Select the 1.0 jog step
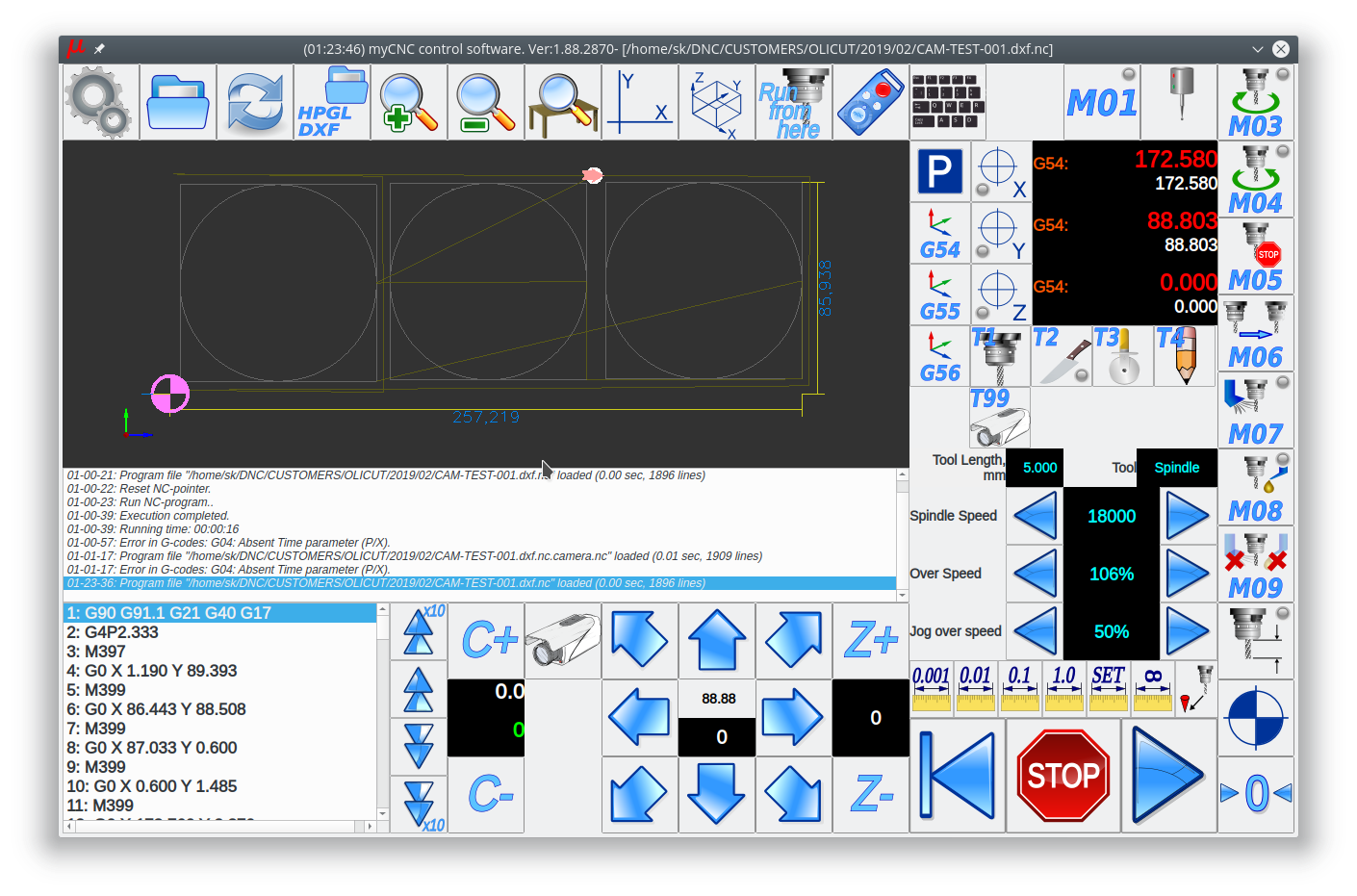This screenshot has width=1357, height=896. (x=1064, y=688)
